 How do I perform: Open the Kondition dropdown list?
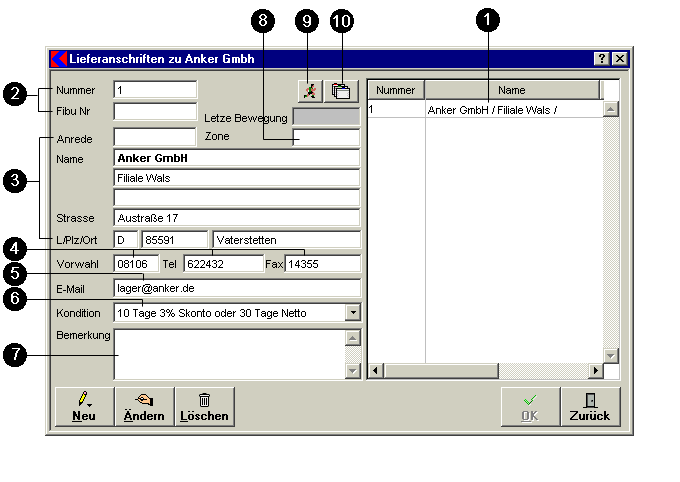[x=351, y=313]
